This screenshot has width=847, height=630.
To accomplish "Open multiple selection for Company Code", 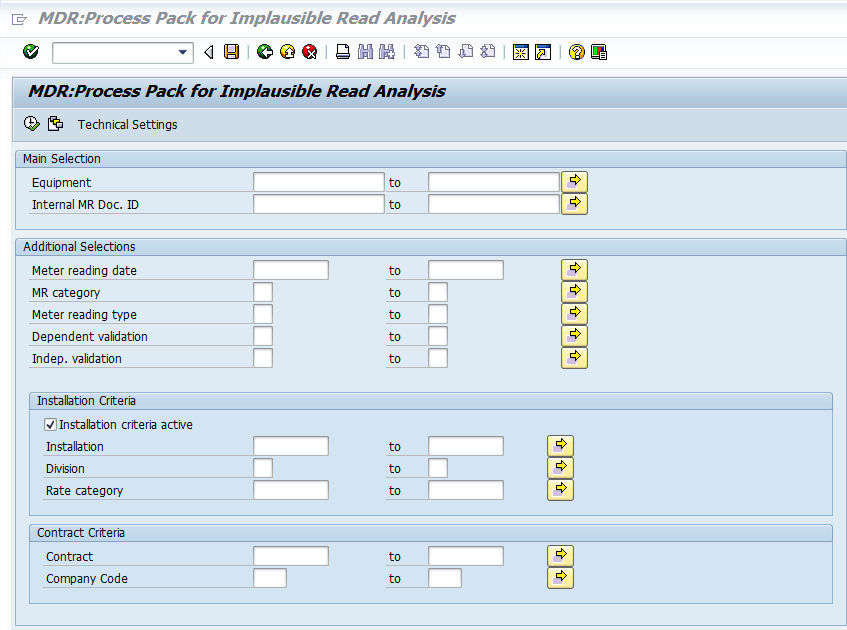I will click(x=560, y=578).
